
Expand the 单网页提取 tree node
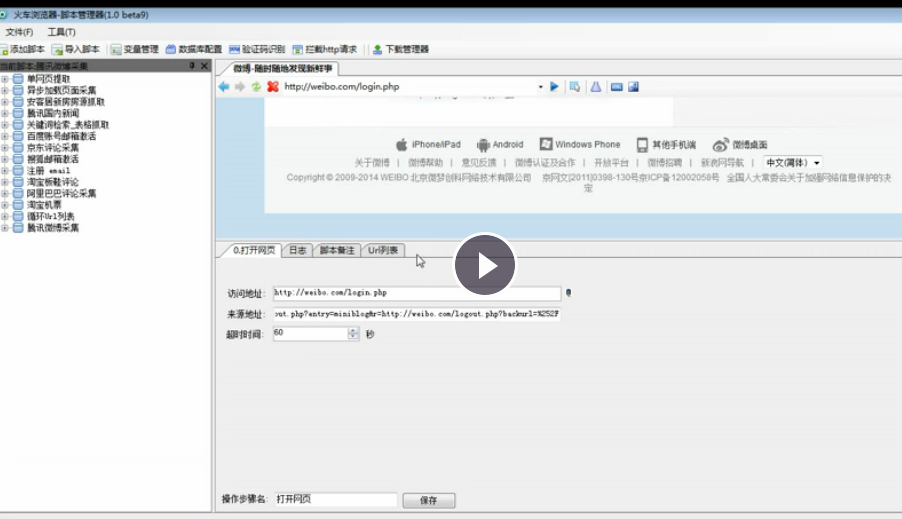point(5,79)
